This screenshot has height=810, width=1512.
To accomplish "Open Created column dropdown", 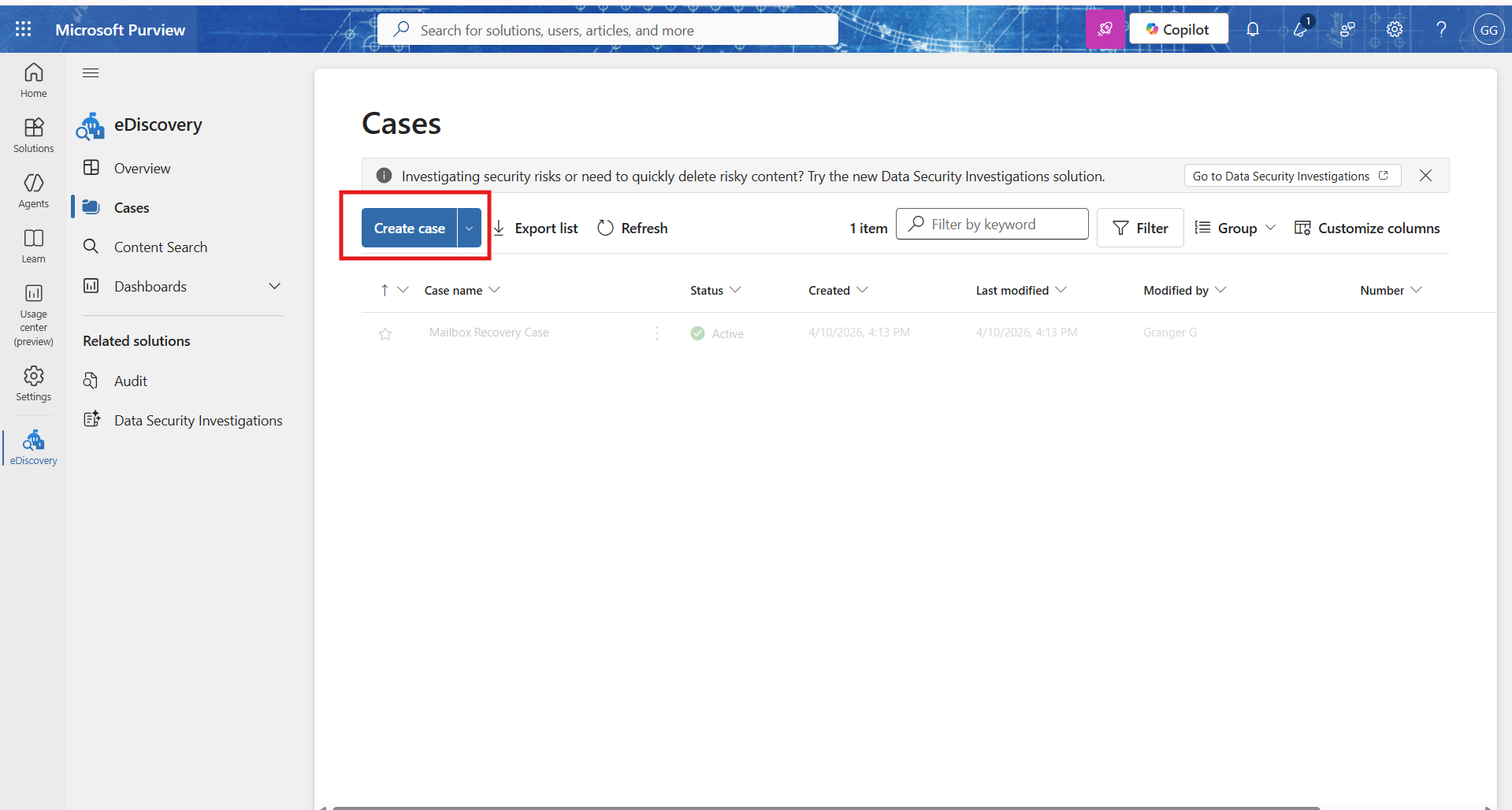I will click(862, 290).
